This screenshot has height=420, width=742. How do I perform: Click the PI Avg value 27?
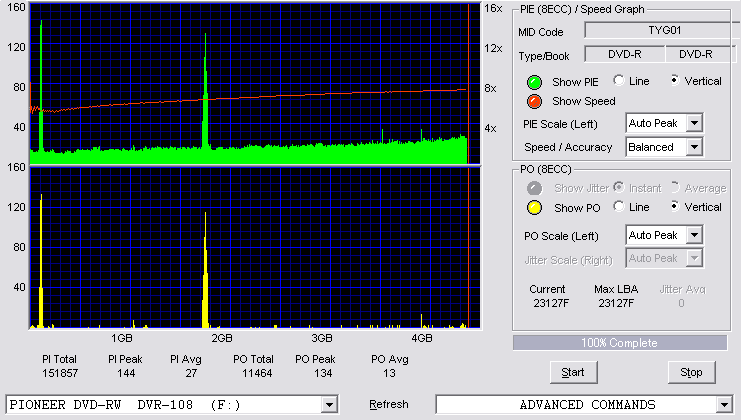pyautogui.click(x=191, y=374)
